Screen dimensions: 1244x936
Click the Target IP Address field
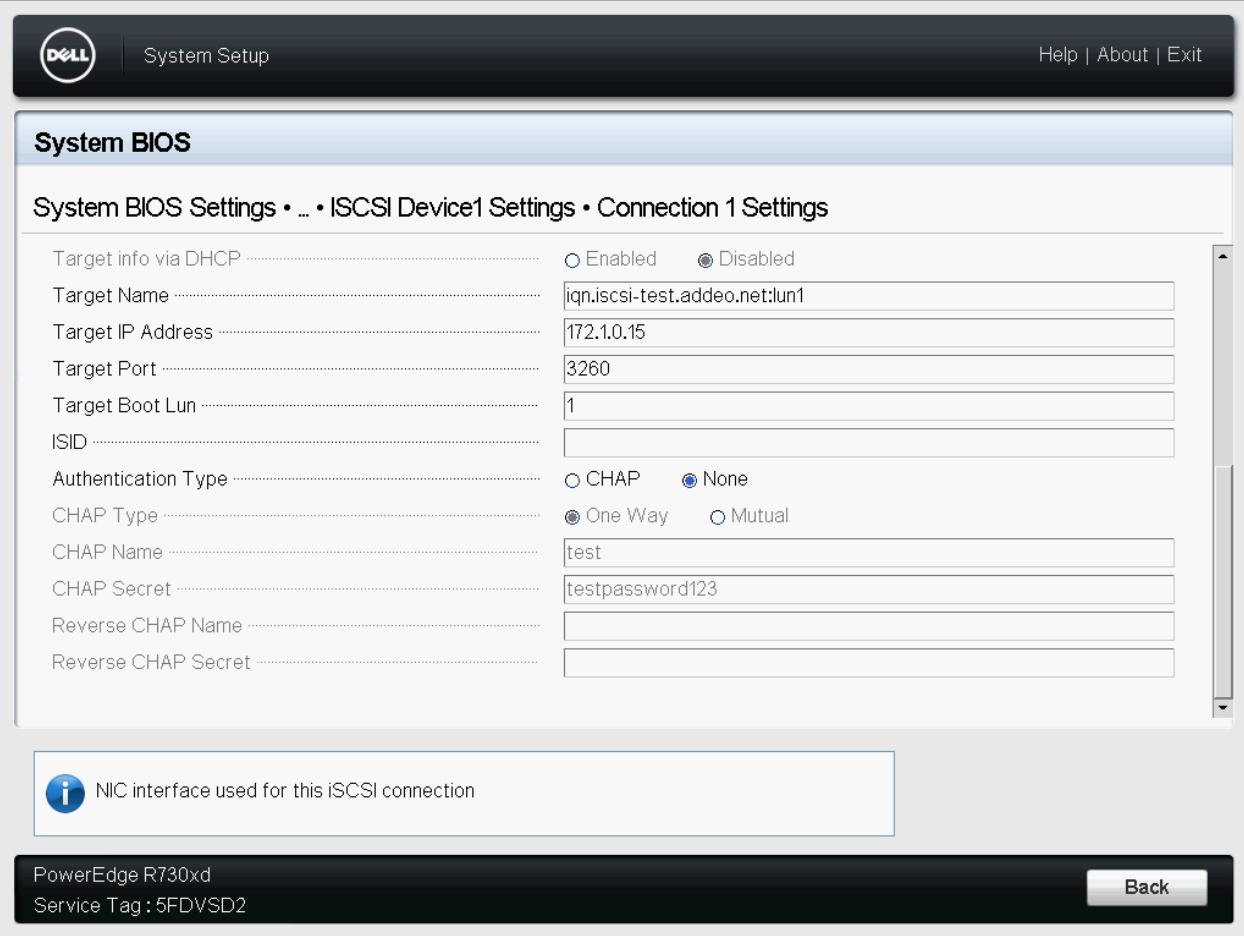869,332
